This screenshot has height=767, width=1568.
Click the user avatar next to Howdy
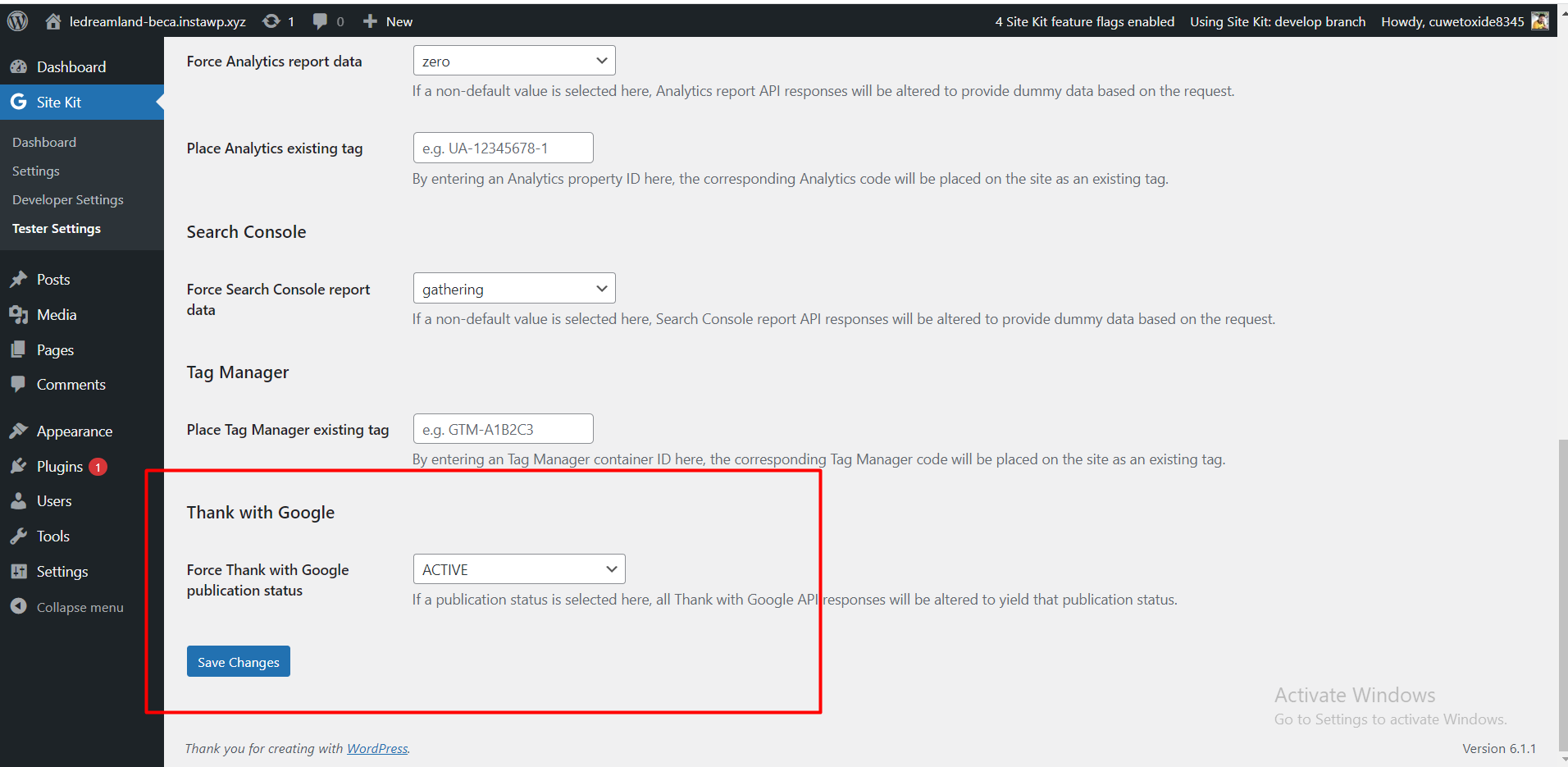click(1540, 21)
